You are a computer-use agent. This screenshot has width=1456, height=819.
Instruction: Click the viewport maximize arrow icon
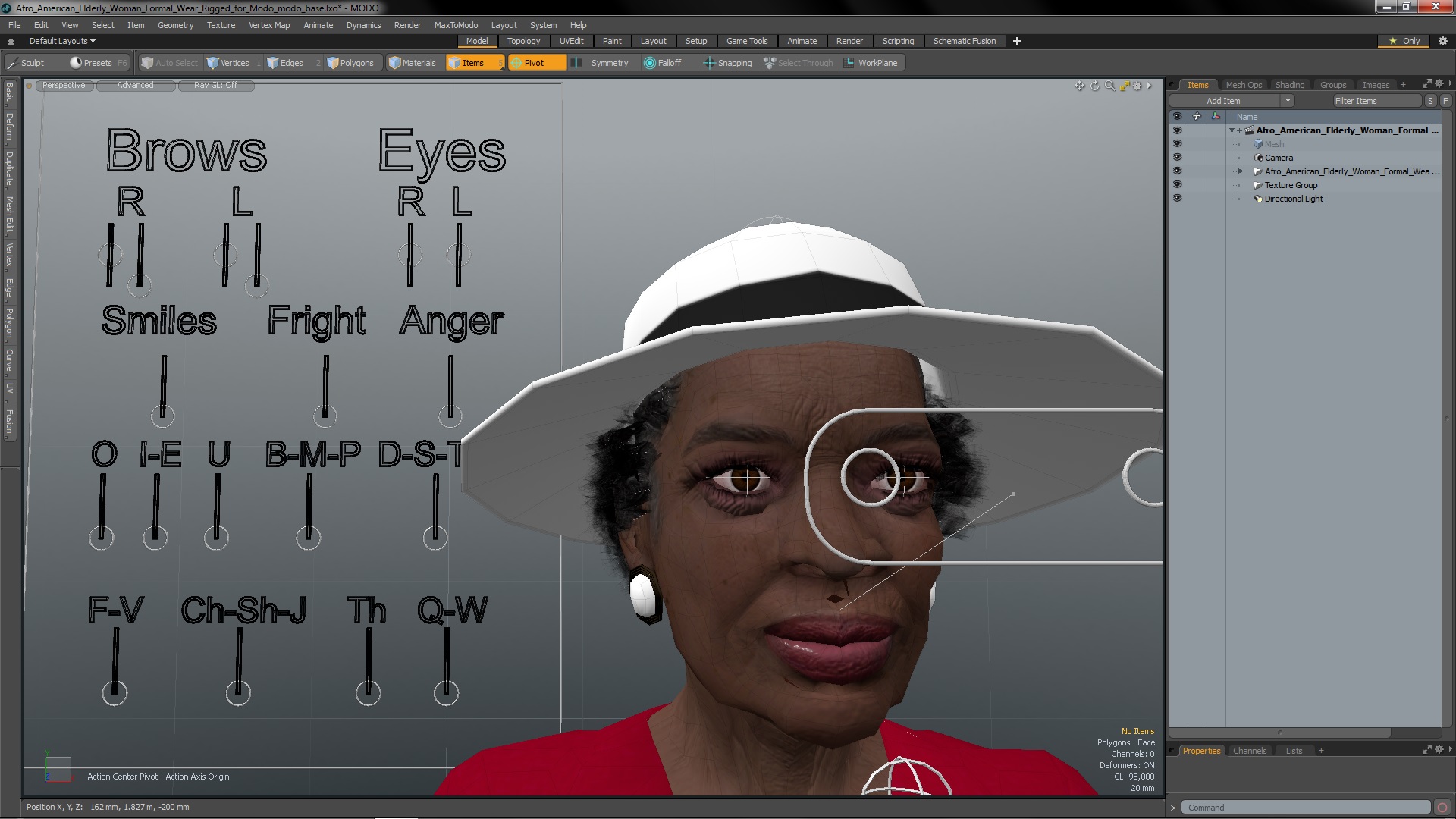(x=1125, y=86)
